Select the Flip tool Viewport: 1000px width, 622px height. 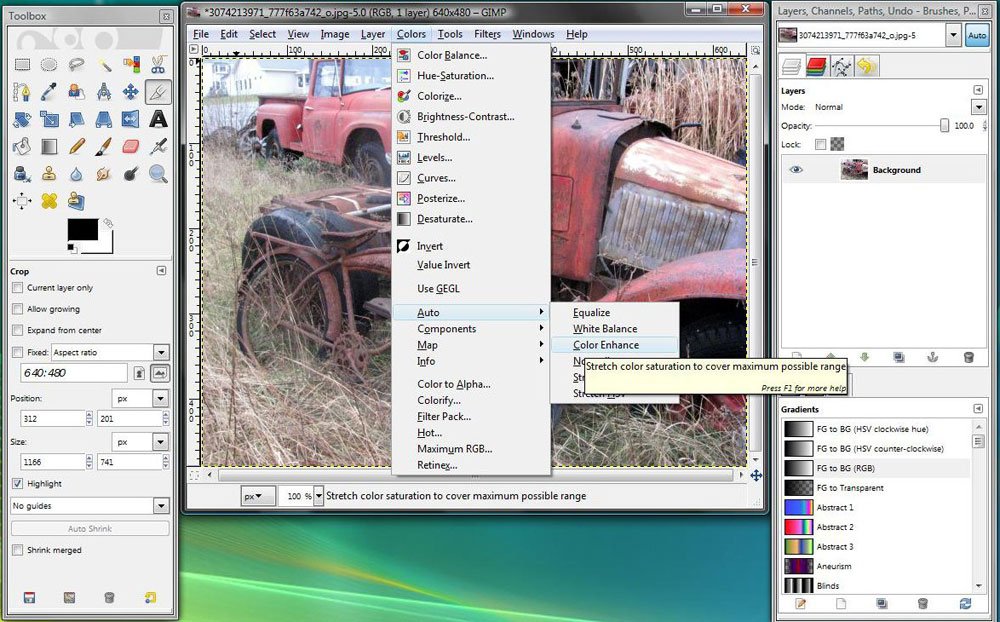point(131,119)
